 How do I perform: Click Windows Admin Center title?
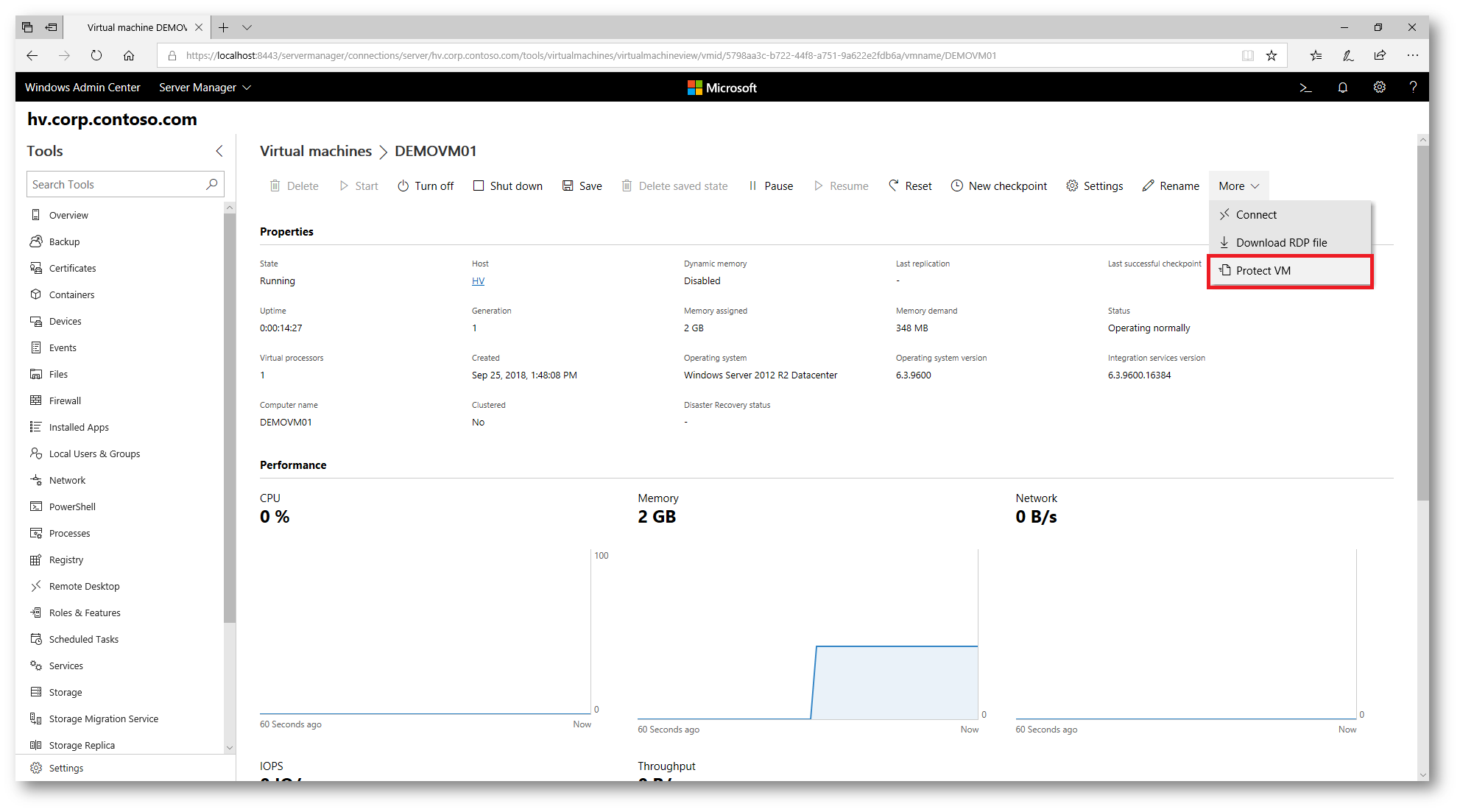click(82, 88)
